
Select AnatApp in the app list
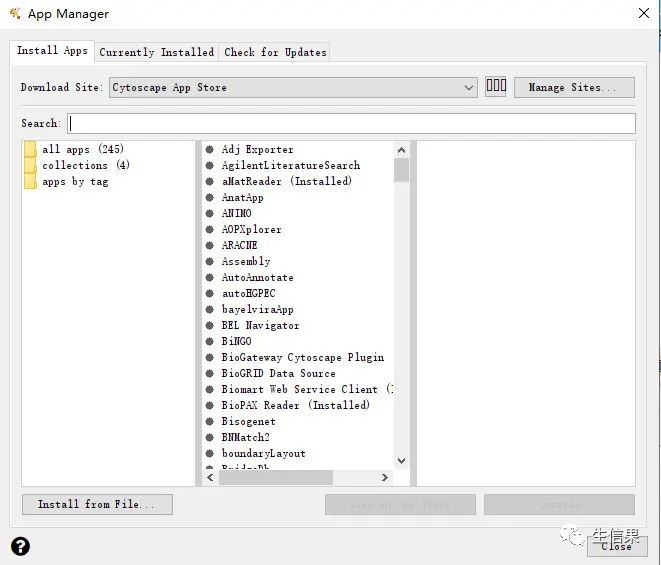pyautogui.click(x=242, y=197)
